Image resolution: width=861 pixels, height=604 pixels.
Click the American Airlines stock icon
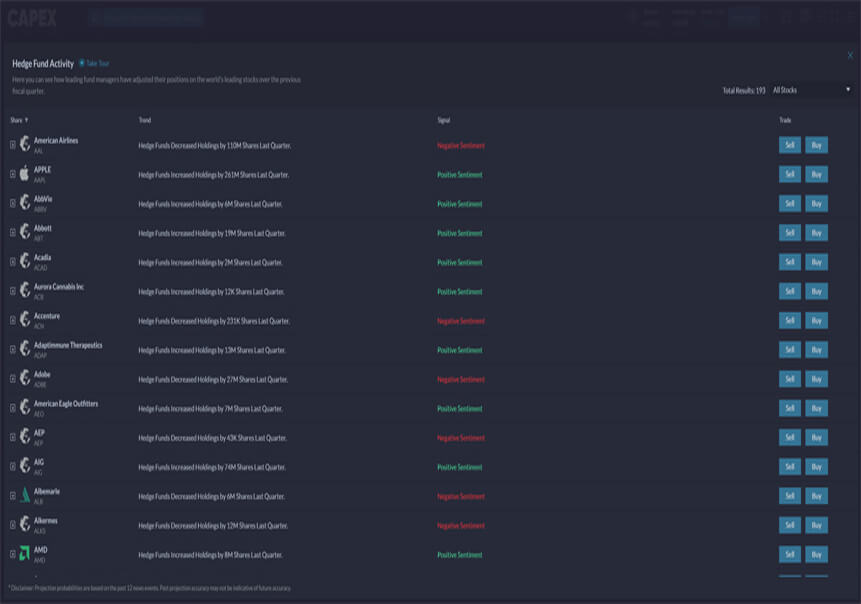click(25, 145)
